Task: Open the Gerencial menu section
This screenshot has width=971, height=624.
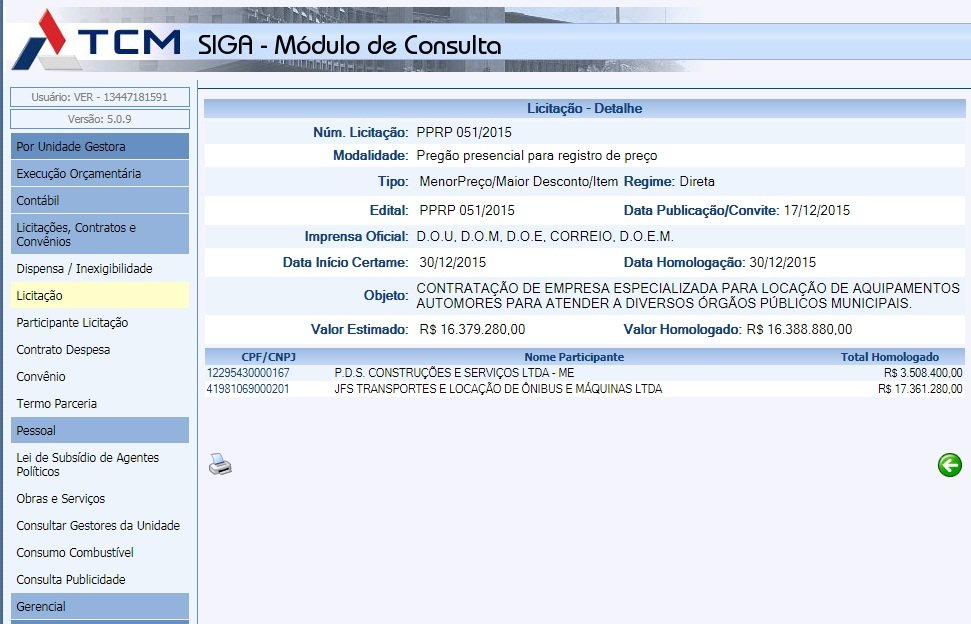Action: pos(99,607)
